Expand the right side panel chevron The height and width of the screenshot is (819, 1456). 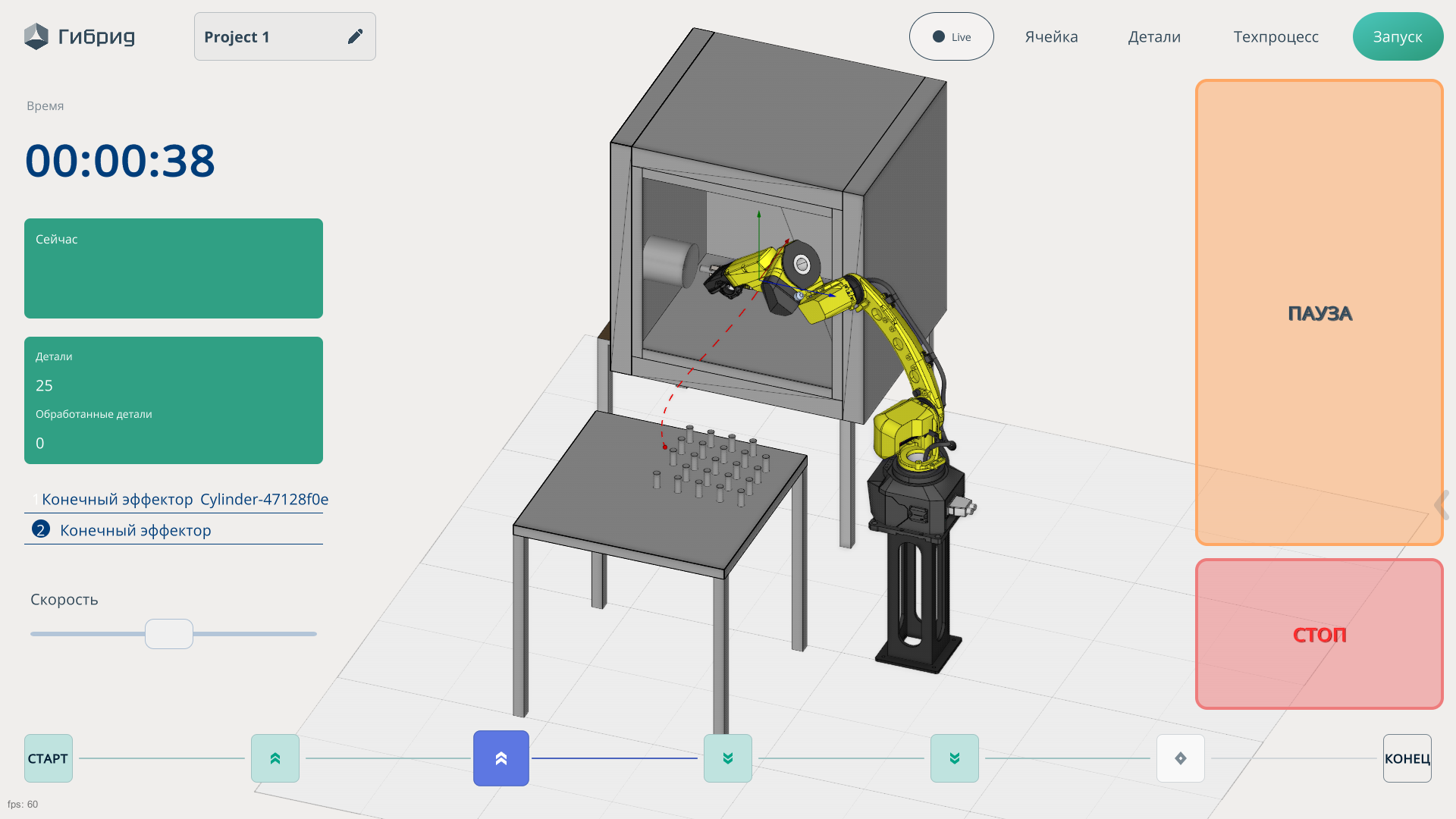(1441, 504)
